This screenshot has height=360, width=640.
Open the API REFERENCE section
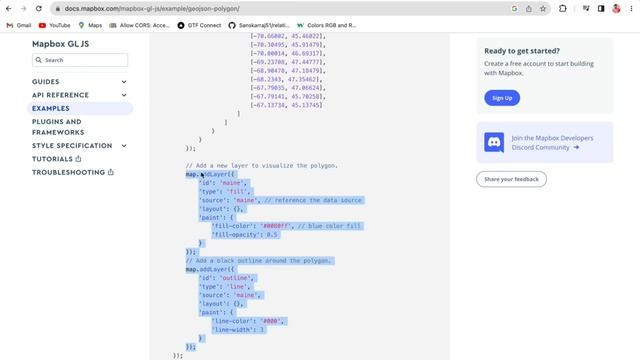click(x=60, y=95)
